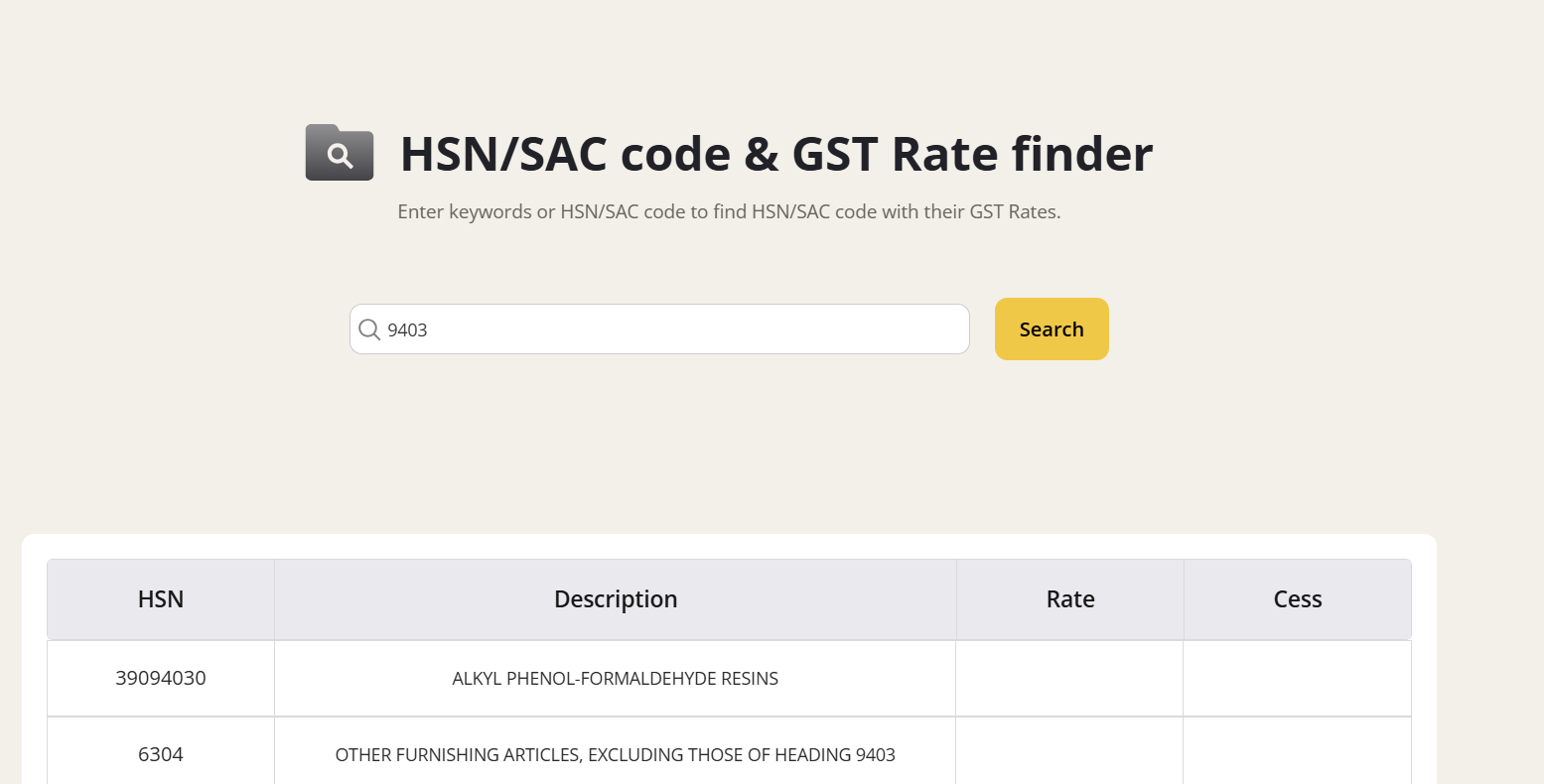Click the HSN column header
1544x784 pixels.
coord(161,599)
